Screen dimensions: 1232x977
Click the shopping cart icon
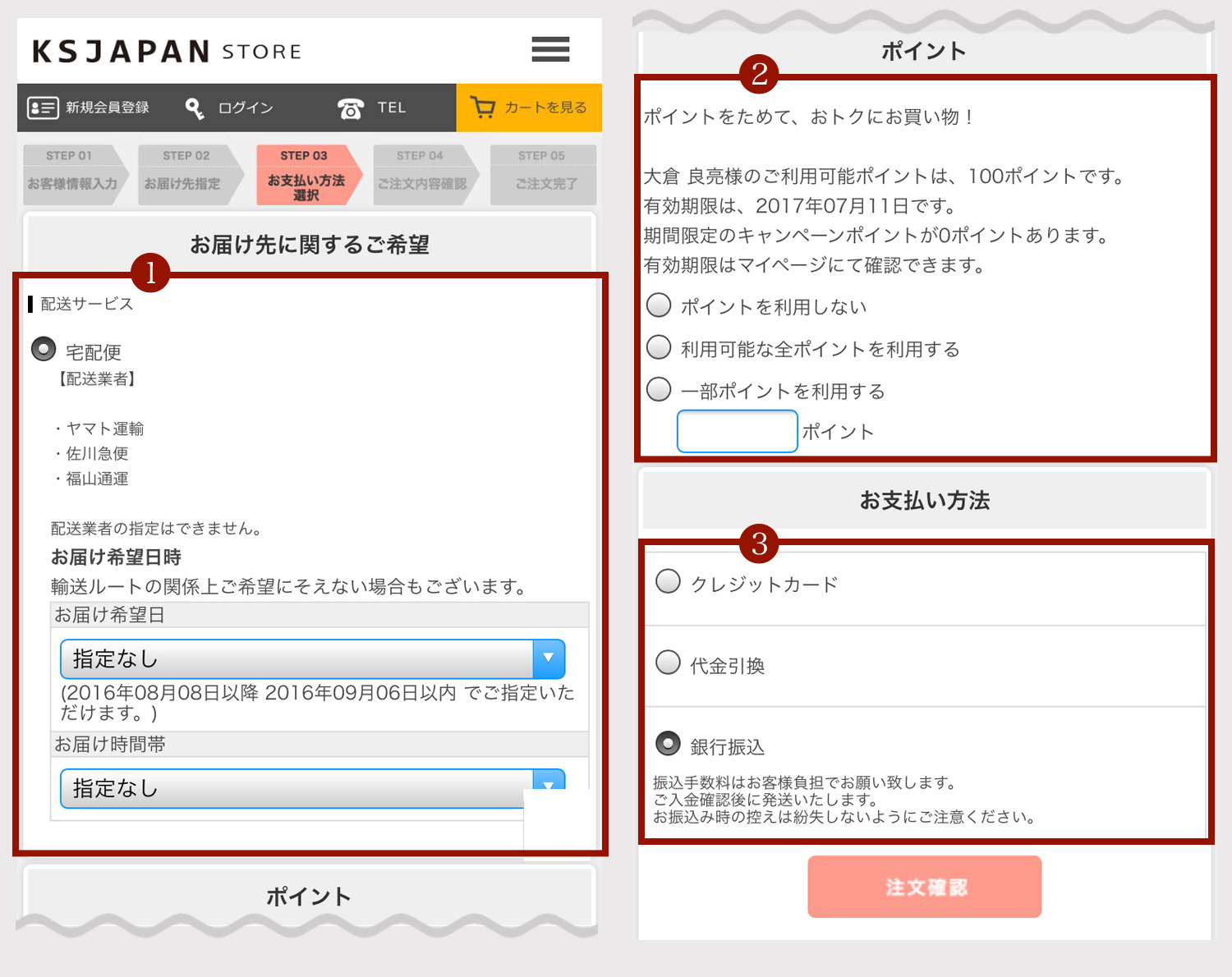[x=483, y=108]
